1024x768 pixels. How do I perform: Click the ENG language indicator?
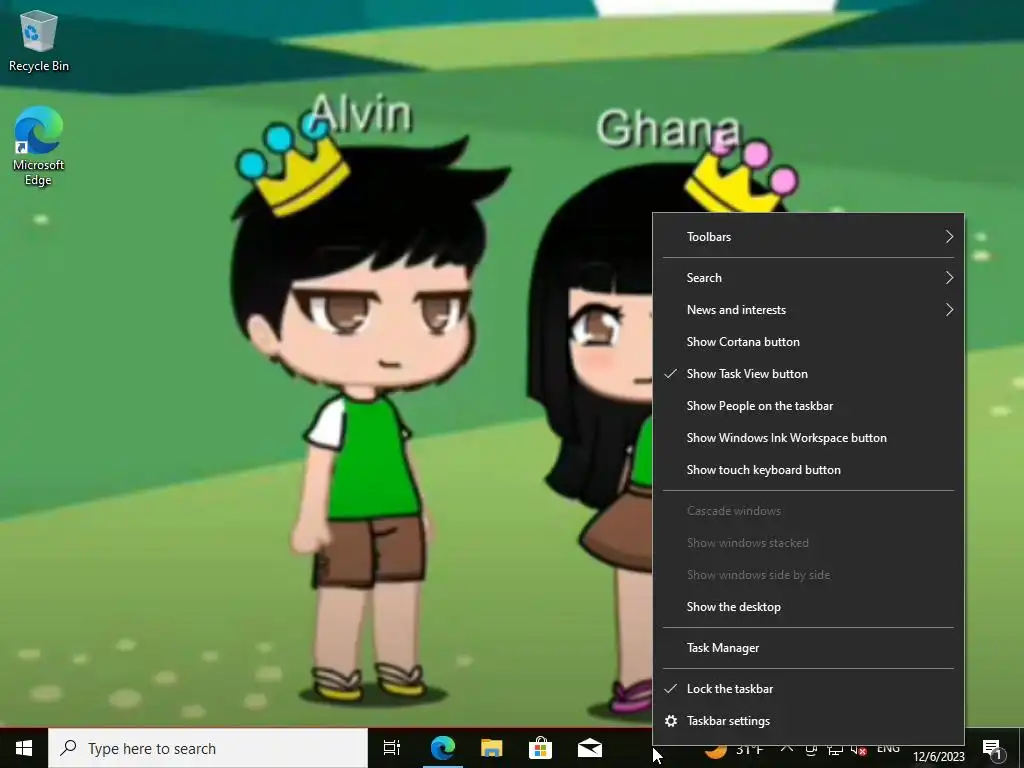(888, 749)
